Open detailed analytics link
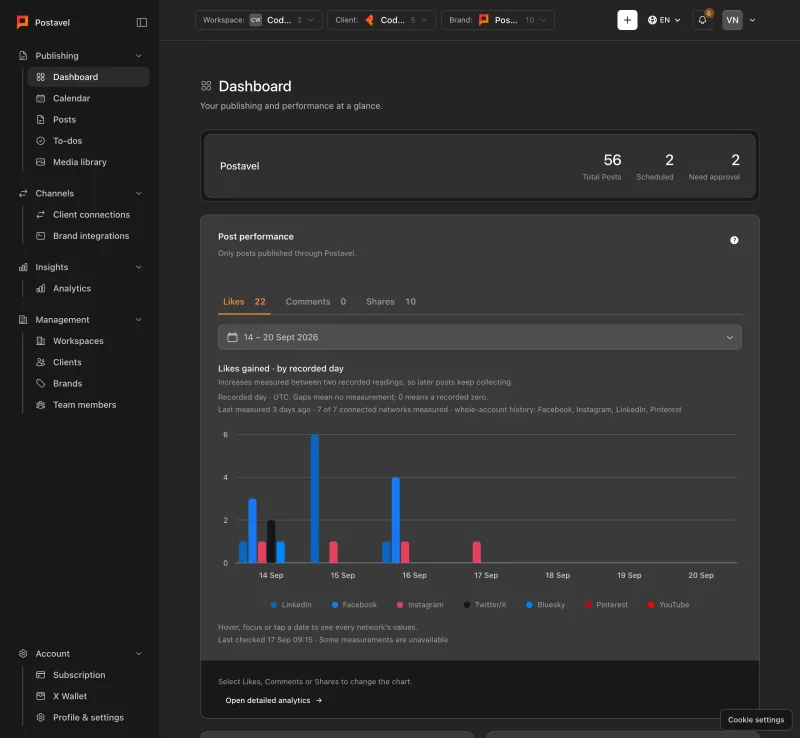This screenshot has width=800, height=738. pos(273,700)
